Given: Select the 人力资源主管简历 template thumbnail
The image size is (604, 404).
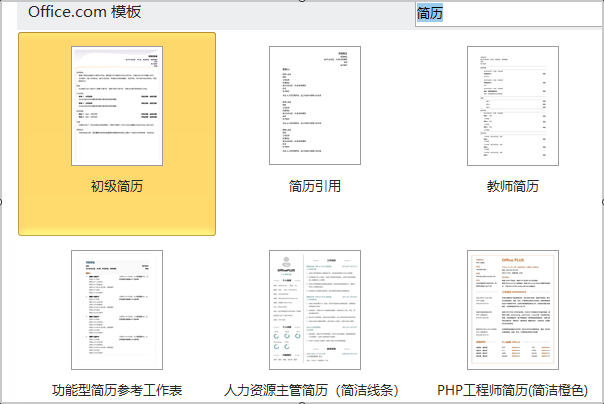Looking at the screenshot, I should (x=315, y=310).
